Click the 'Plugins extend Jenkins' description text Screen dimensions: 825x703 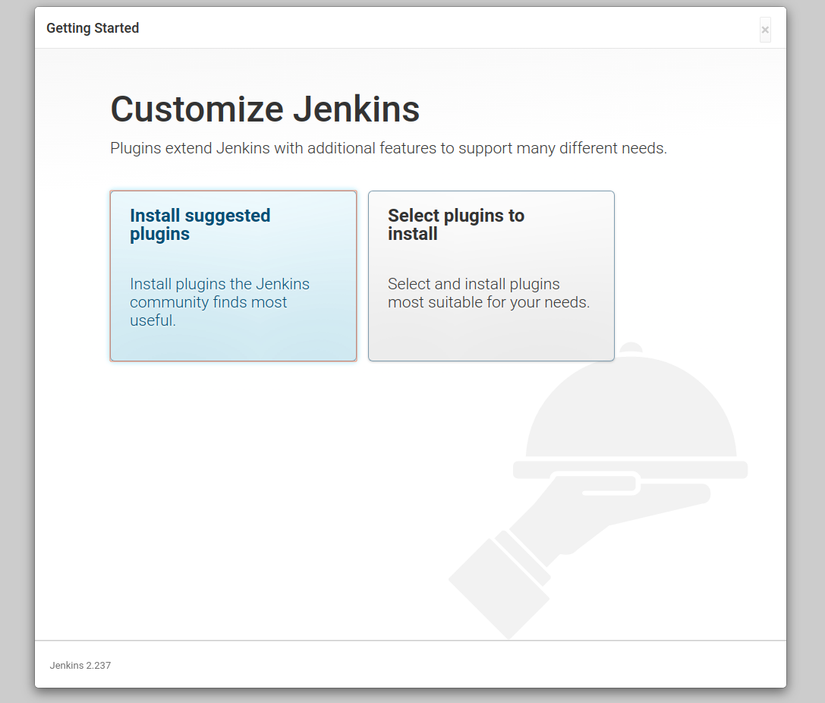388,148
